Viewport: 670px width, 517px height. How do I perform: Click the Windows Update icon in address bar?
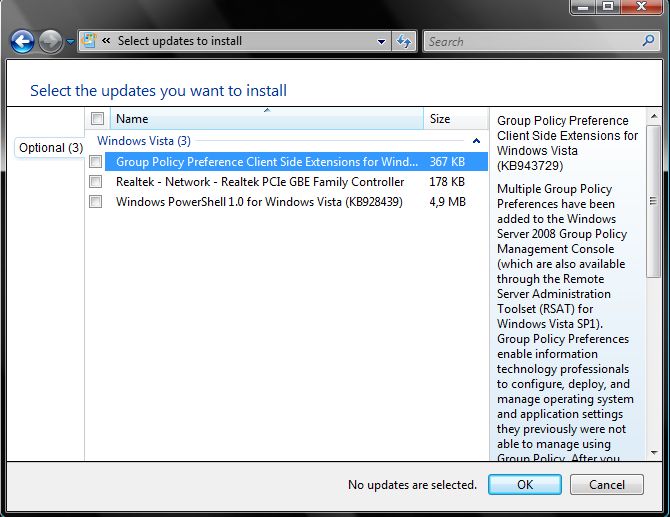click(88, 41)
